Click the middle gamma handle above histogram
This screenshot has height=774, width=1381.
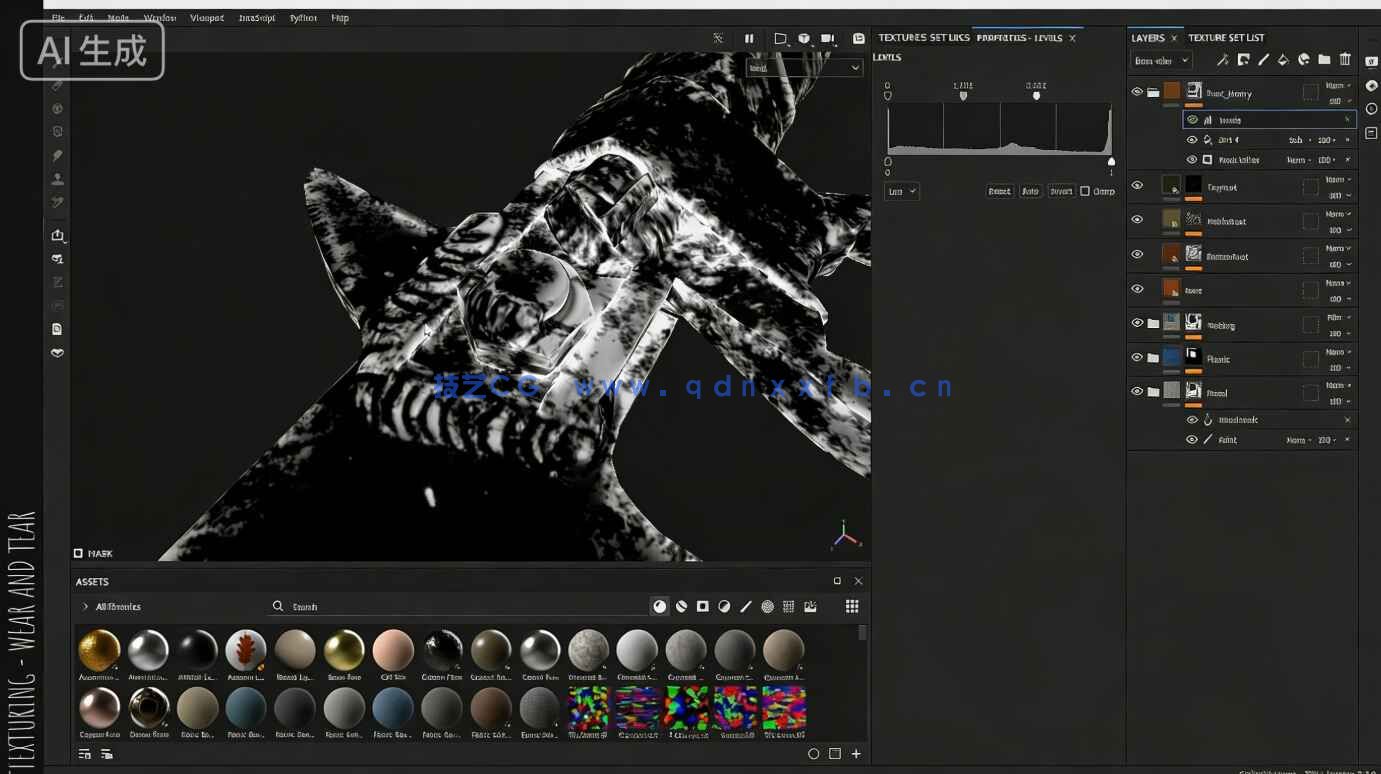[x=963, y=96]
